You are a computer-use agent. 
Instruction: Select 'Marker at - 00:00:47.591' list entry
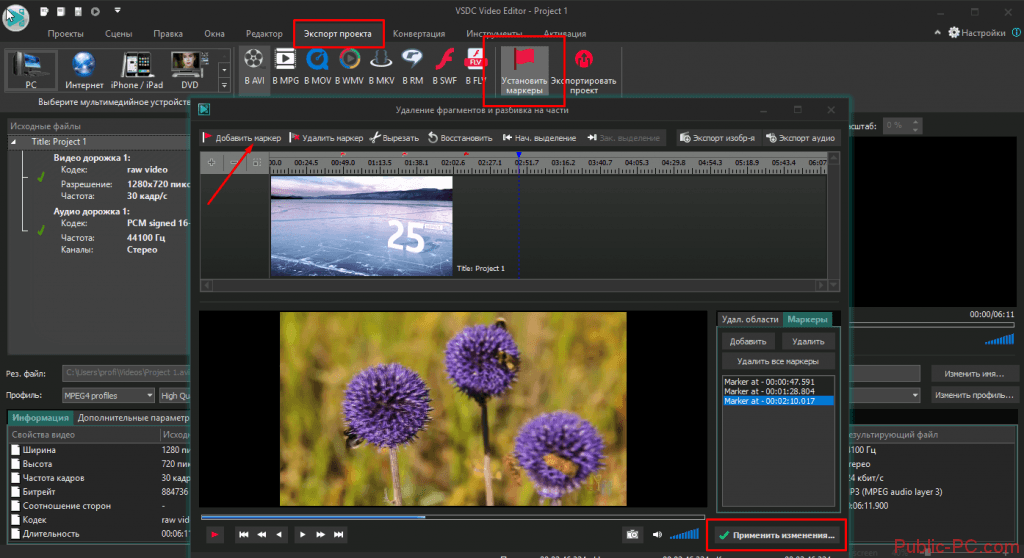point(769,382)
